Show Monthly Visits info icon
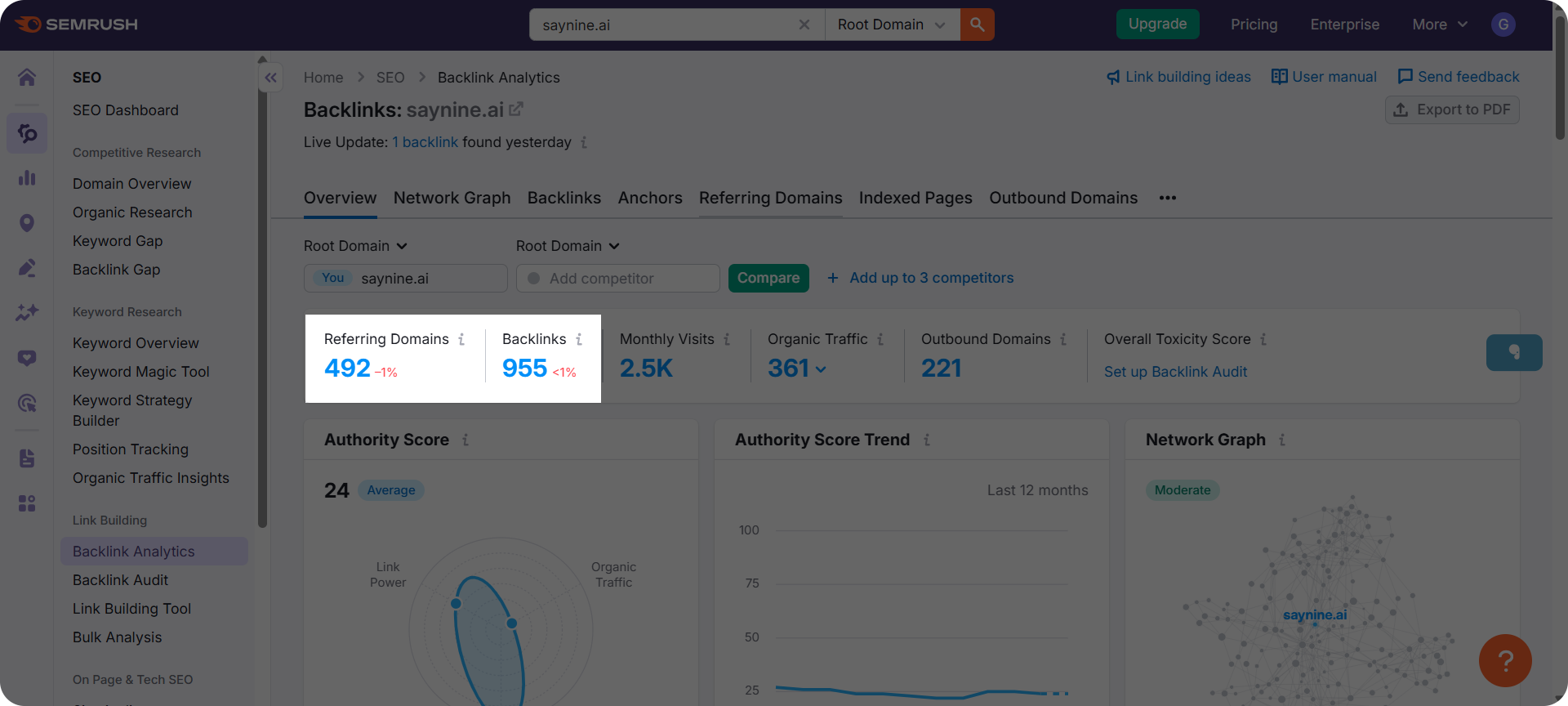Screen dimensions: 1568x706 pyautogui.click(x=727, y=339)
